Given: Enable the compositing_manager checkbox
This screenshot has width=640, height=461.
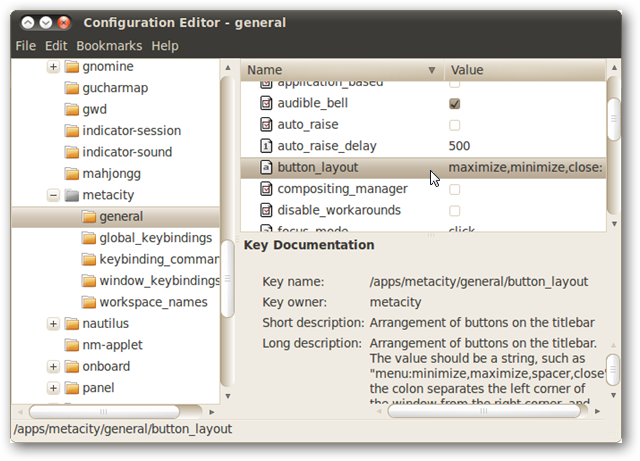Looking at the screenshot, I should (454, 189).
